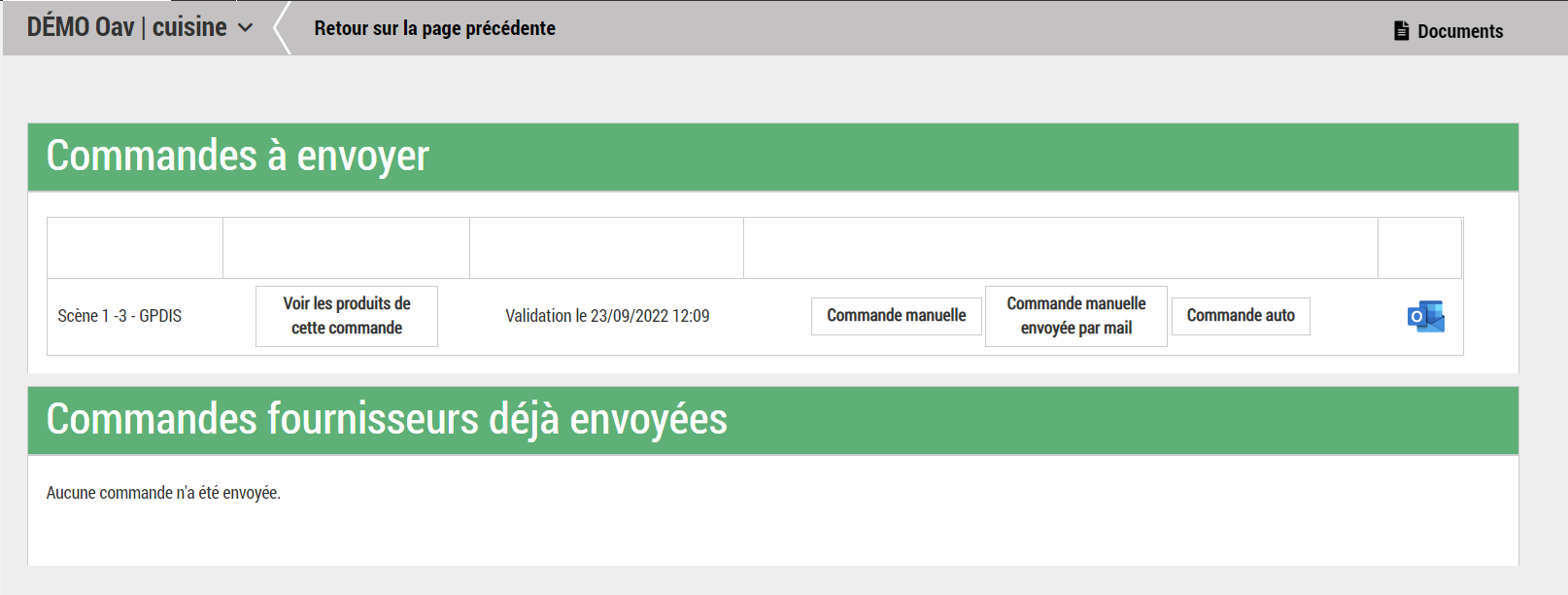Click empty header cell above Voir les produits
The height and width of the screenshot is (595, 1568).
tap(346, 248)
